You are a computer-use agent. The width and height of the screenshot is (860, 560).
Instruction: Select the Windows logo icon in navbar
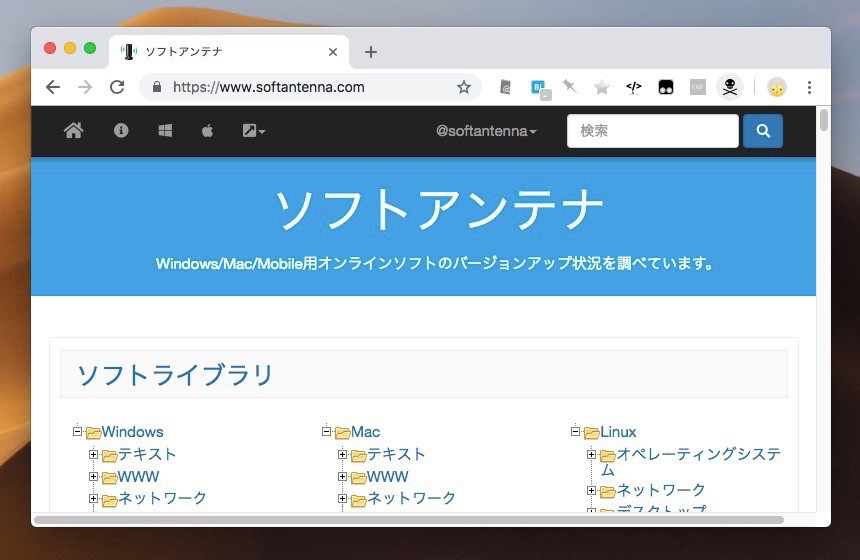click(x=165, y=131)
